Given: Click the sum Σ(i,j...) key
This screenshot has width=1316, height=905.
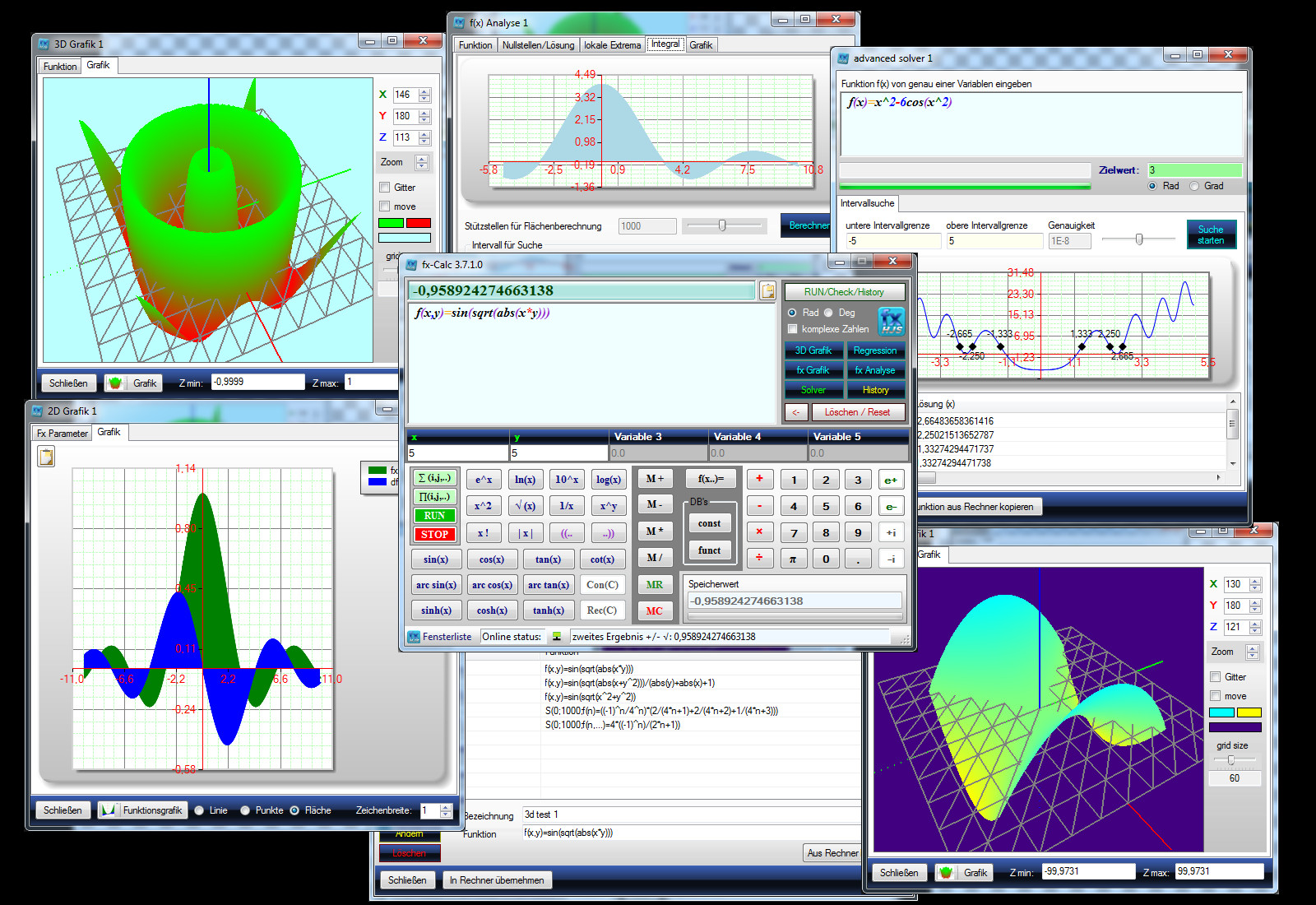Looking at the screenshot, I should 434,478.
